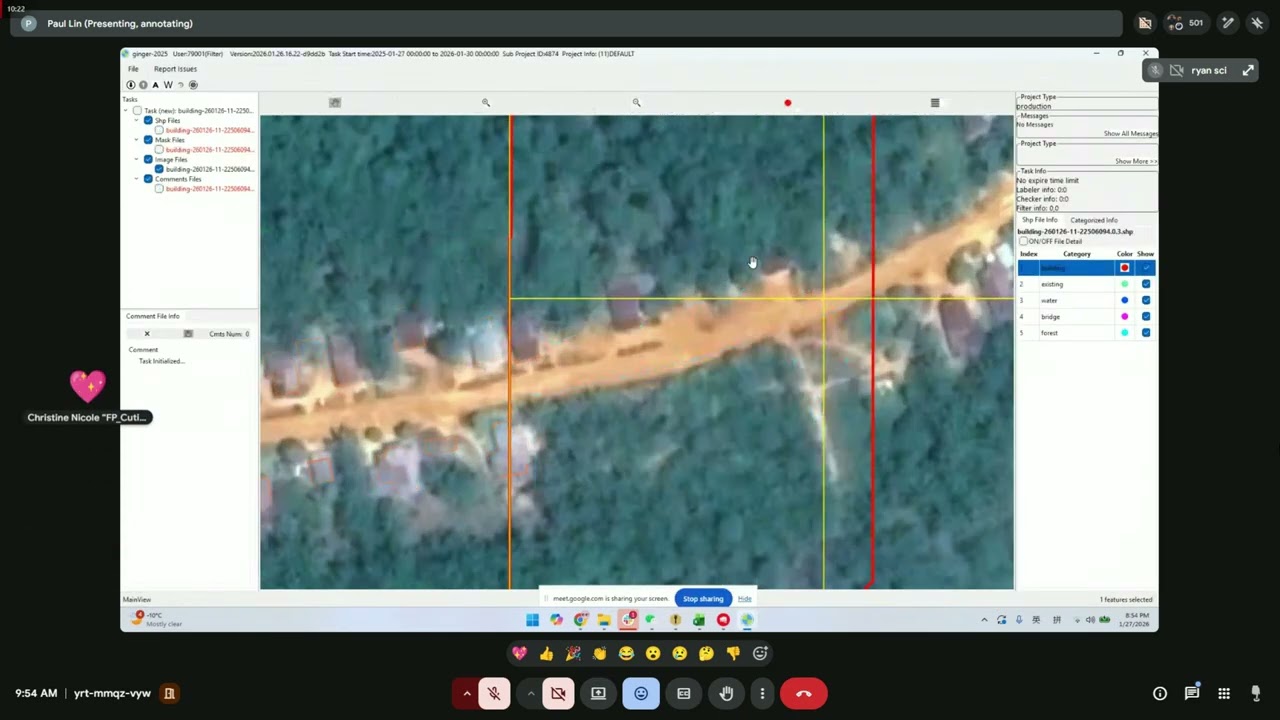The width and height of the screenshot is (1280, 720).
Task: Click the present screen button in Meet
Action: [598, 693]
